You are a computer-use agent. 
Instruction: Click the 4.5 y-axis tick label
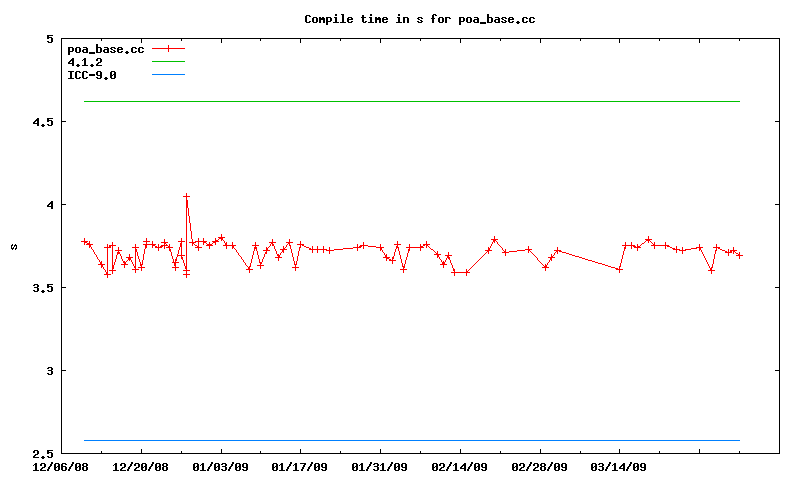[42, 122]
